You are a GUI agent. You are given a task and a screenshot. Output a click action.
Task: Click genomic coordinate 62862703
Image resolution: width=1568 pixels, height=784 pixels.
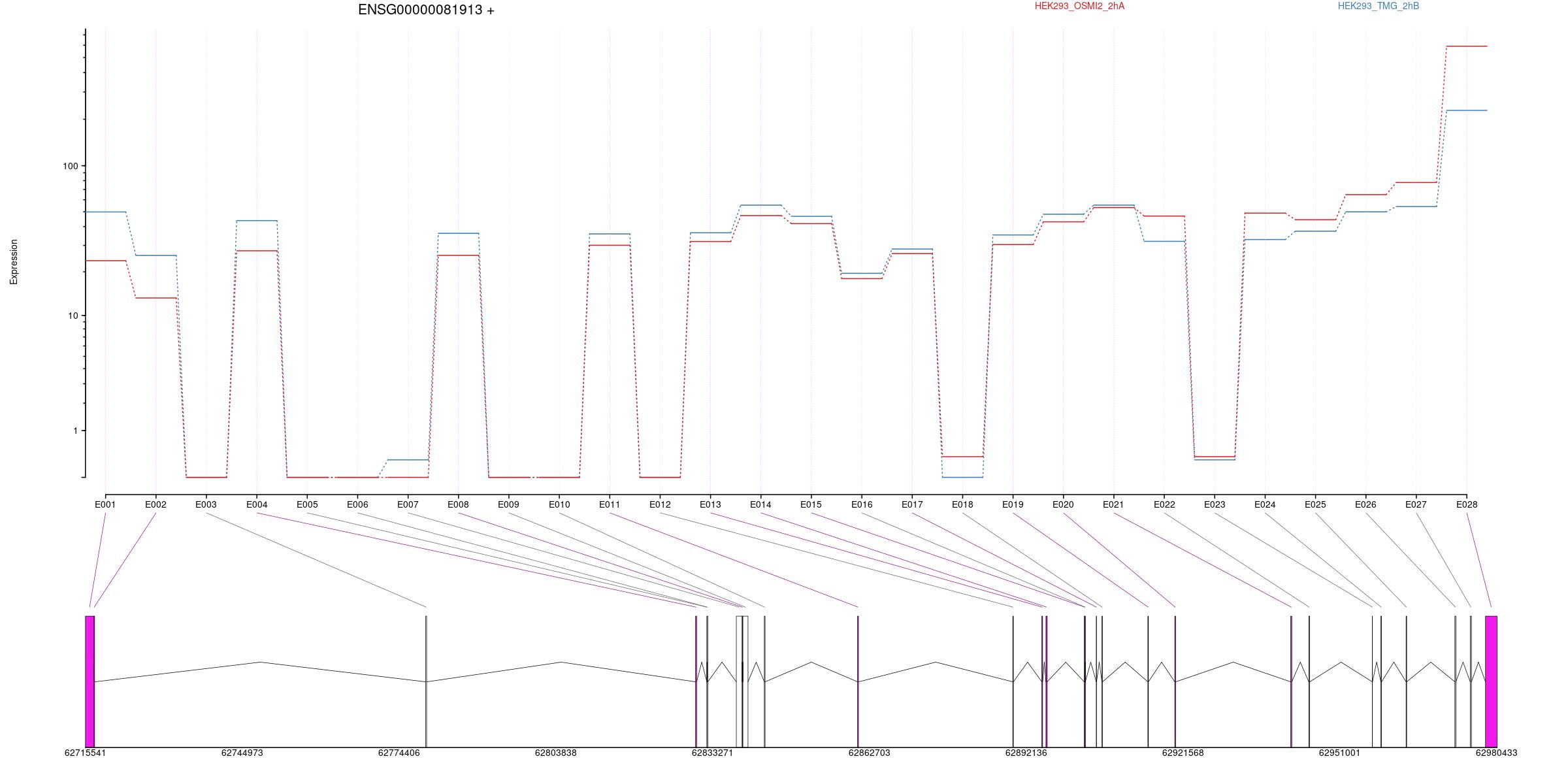coord(869,753)
